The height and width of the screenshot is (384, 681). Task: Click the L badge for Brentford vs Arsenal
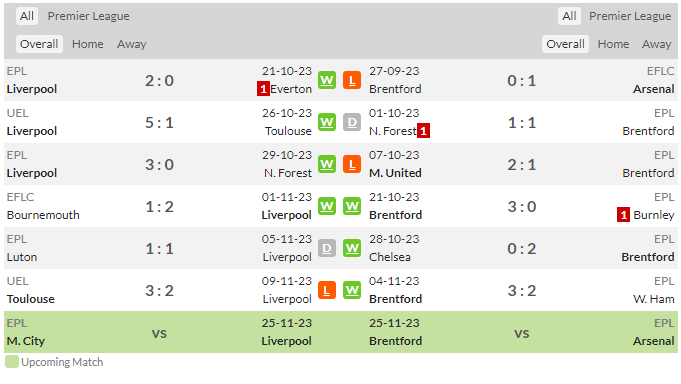352,80
